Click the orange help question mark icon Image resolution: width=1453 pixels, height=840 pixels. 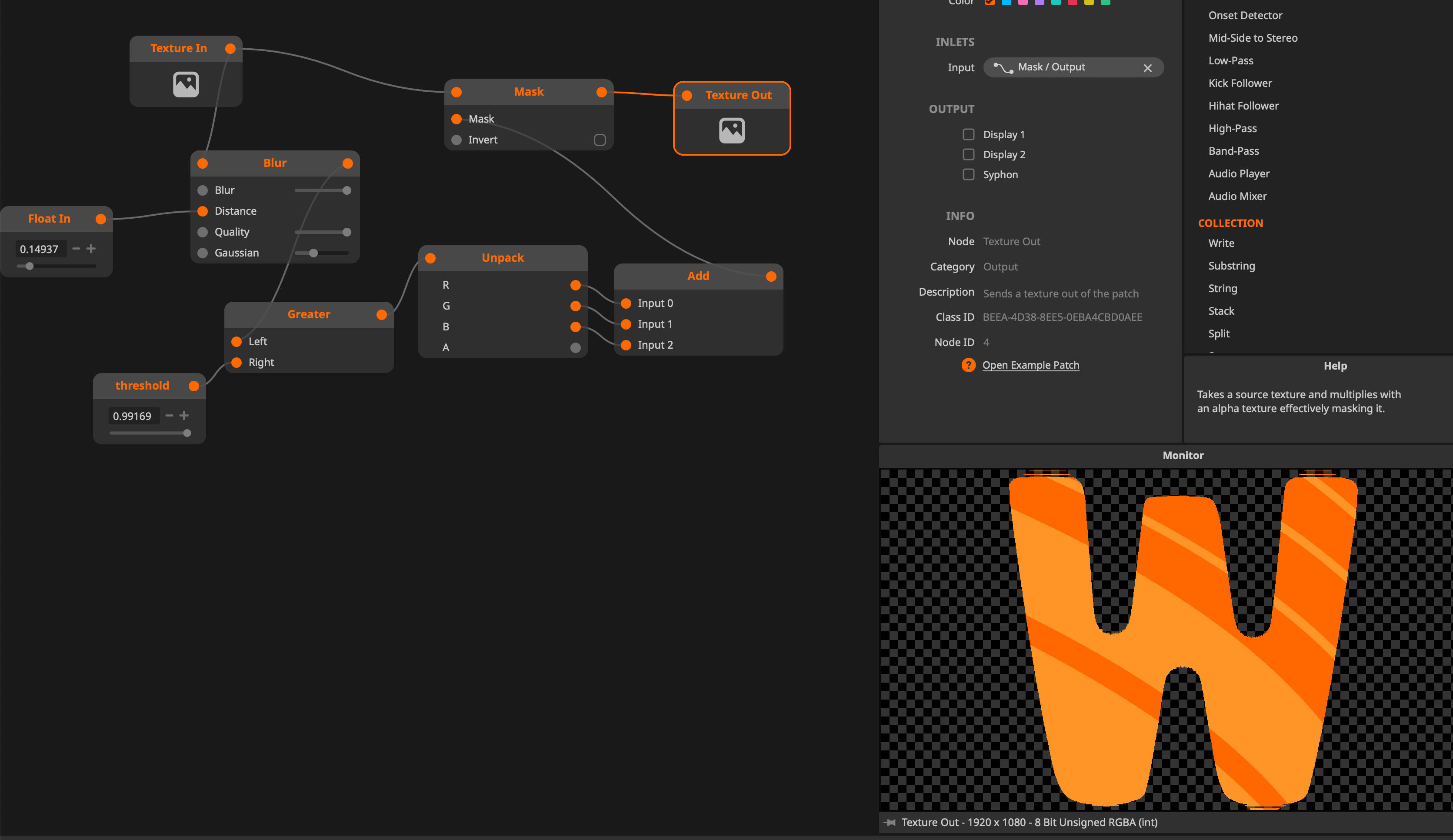(x=968, y=365)
